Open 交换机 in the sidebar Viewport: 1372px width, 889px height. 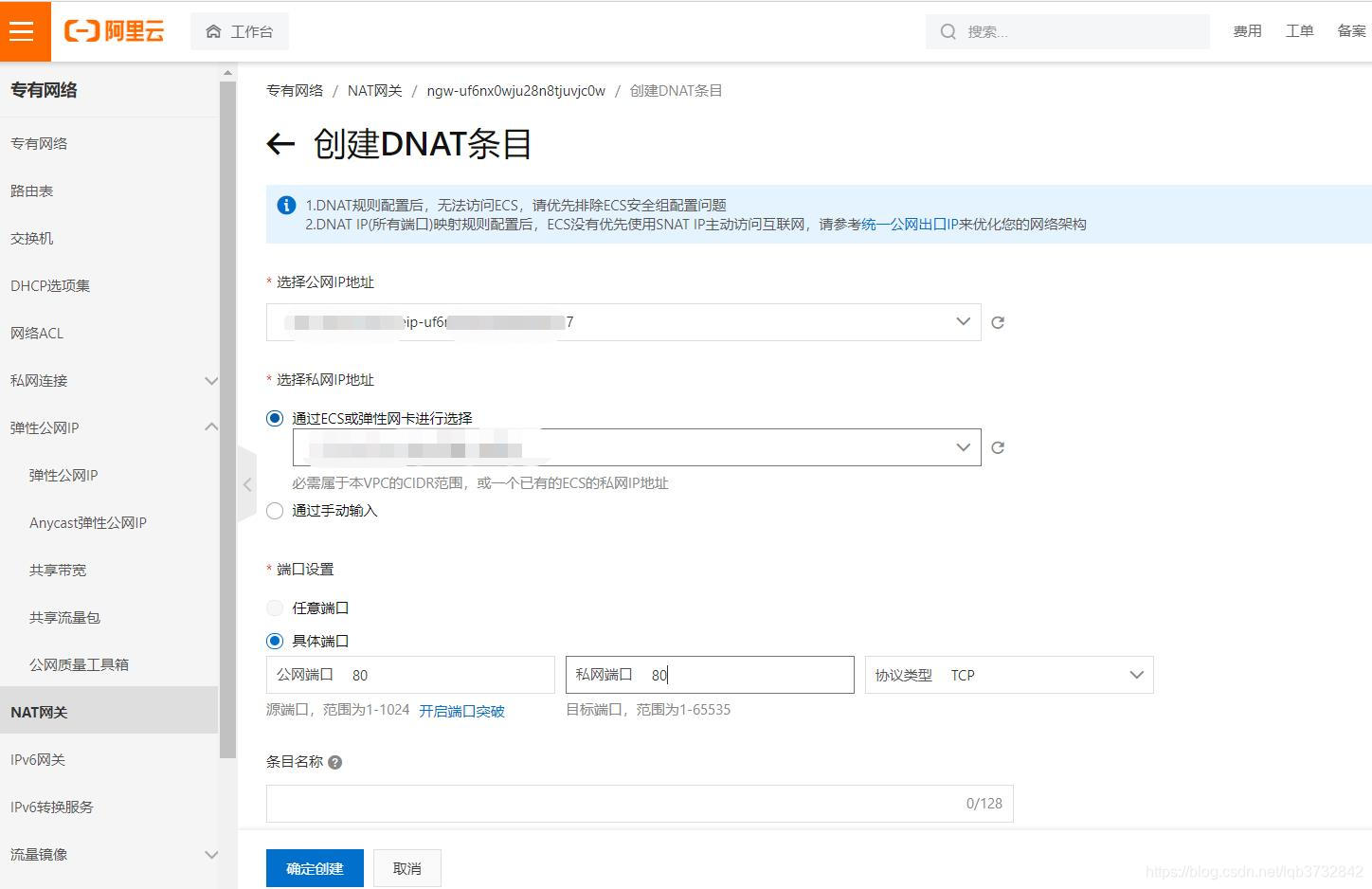[31, 238]
